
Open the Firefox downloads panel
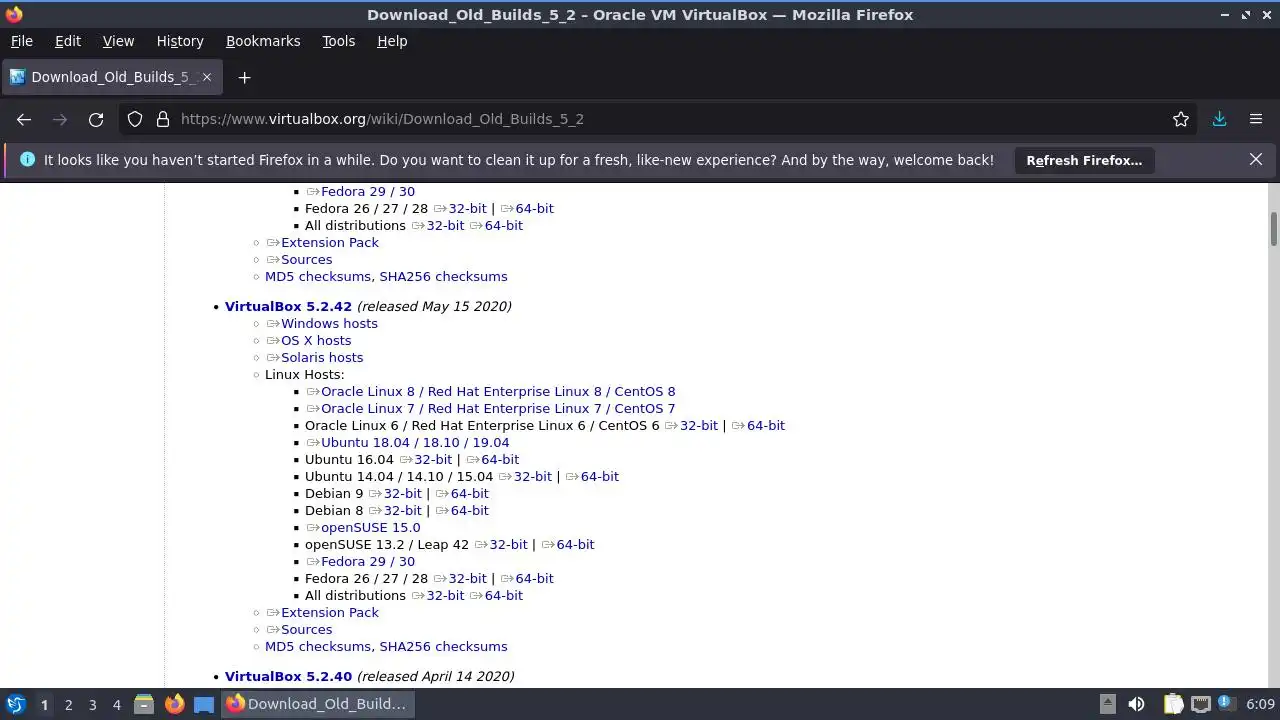coord(1219,119)
